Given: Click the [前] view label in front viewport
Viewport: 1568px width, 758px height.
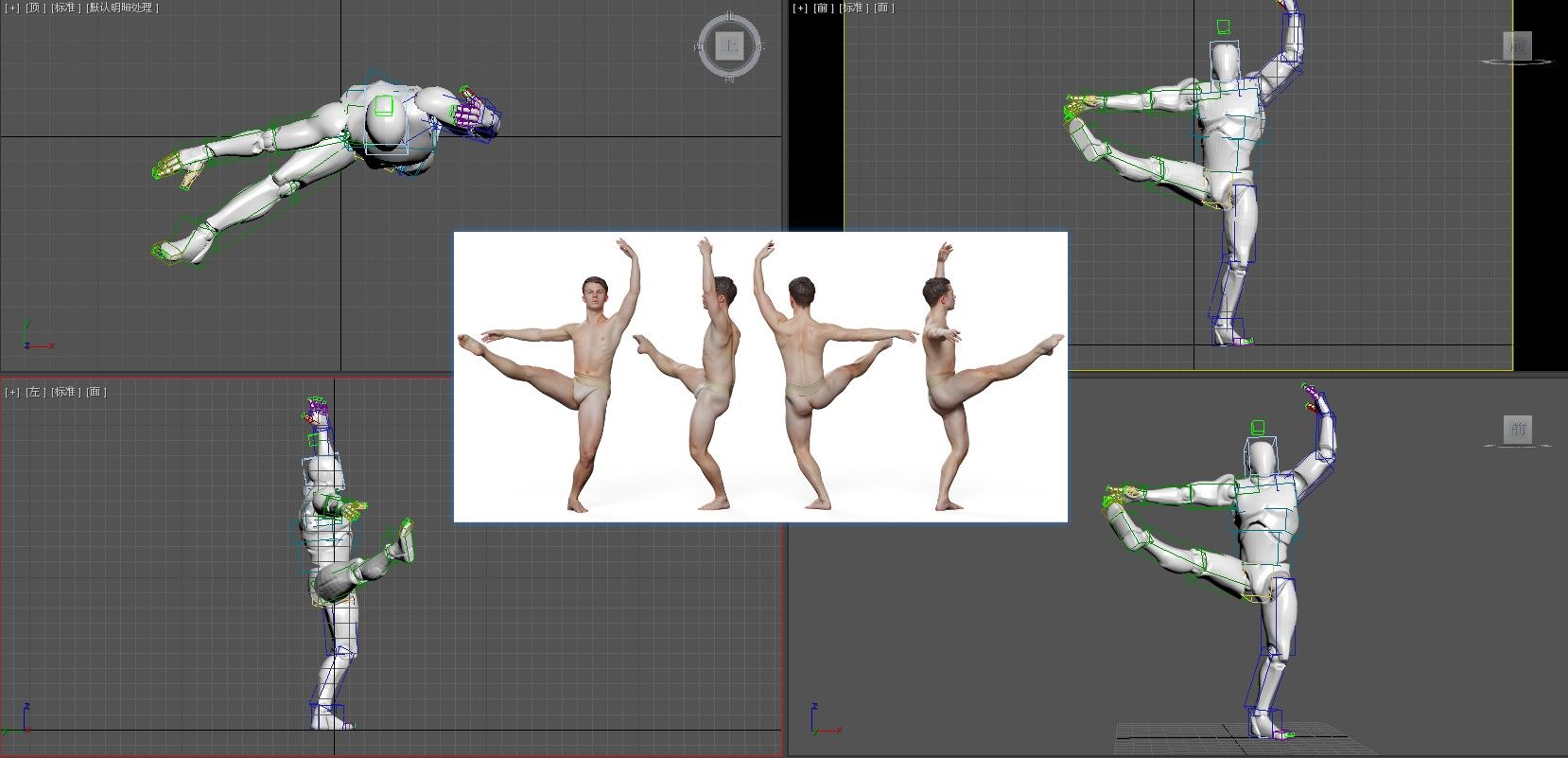Looking at the screenshot, I should point(824,8).
